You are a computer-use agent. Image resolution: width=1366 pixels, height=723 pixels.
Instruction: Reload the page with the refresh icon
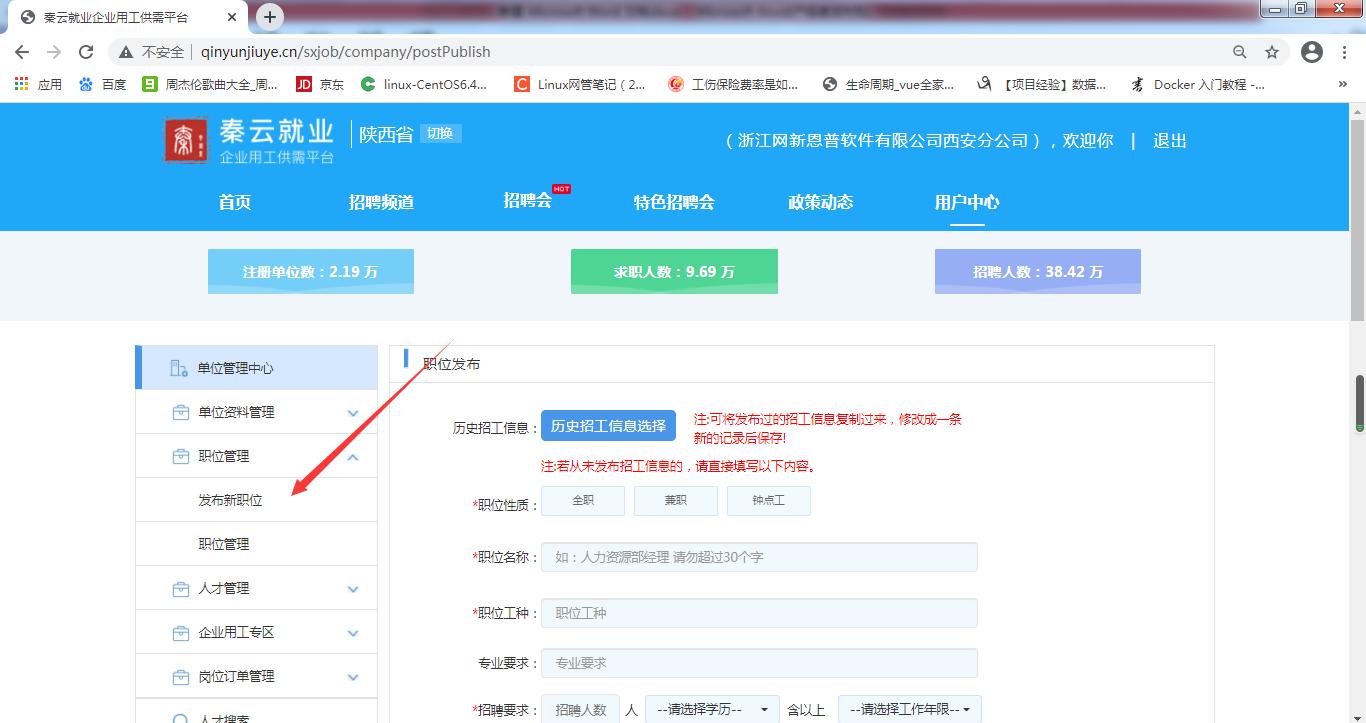click(86, 52)
